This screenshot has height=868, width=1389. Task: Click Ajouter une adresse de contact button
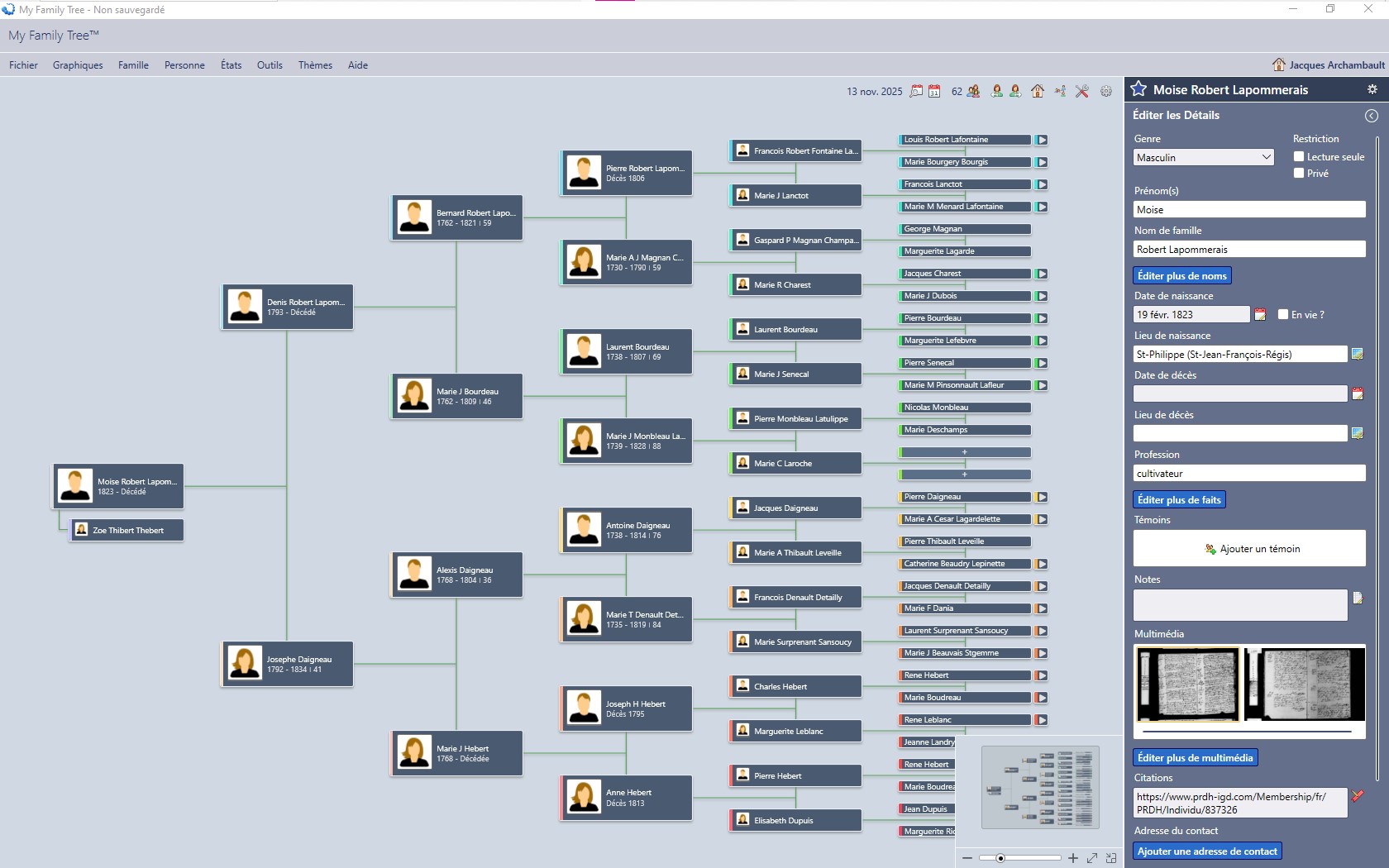coord(1207,851)
